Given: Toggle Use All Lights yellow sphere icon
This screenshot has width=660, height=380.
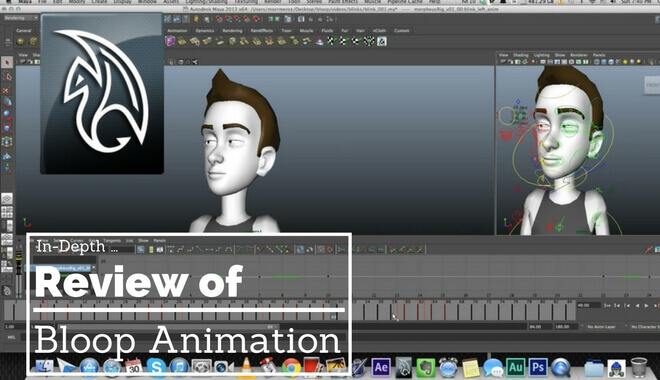Looking at the screenshot, I should coord(625,62).
